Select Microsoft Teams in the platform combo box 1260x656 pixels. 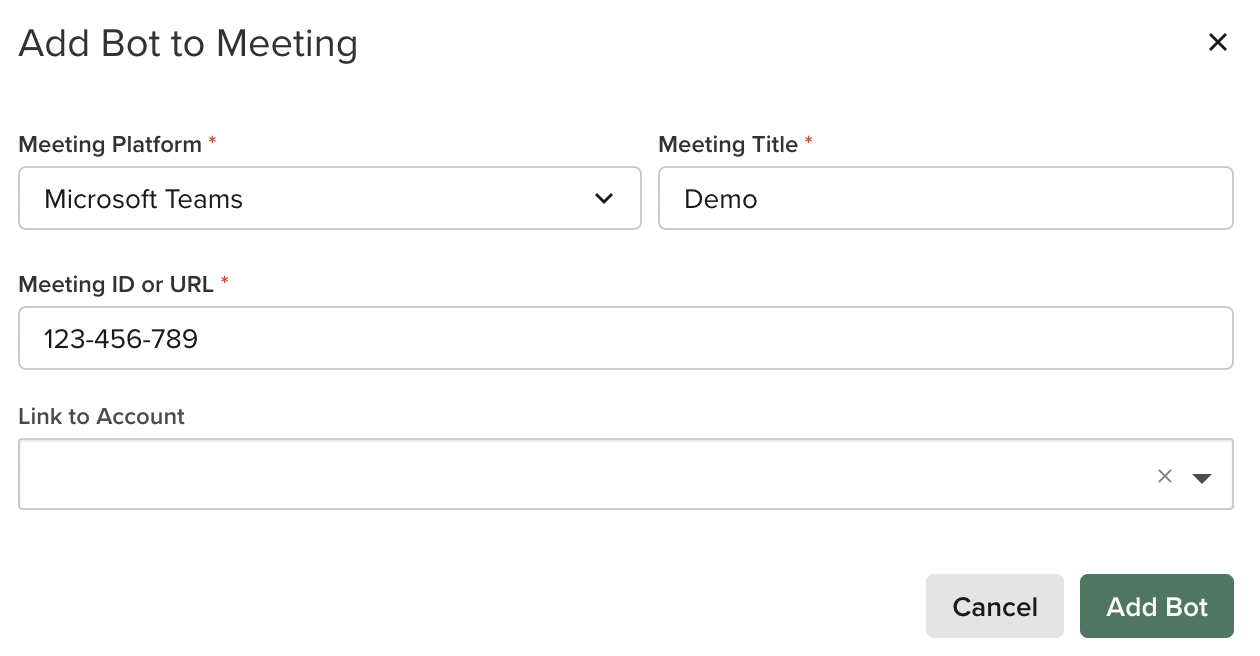[330, 199]
